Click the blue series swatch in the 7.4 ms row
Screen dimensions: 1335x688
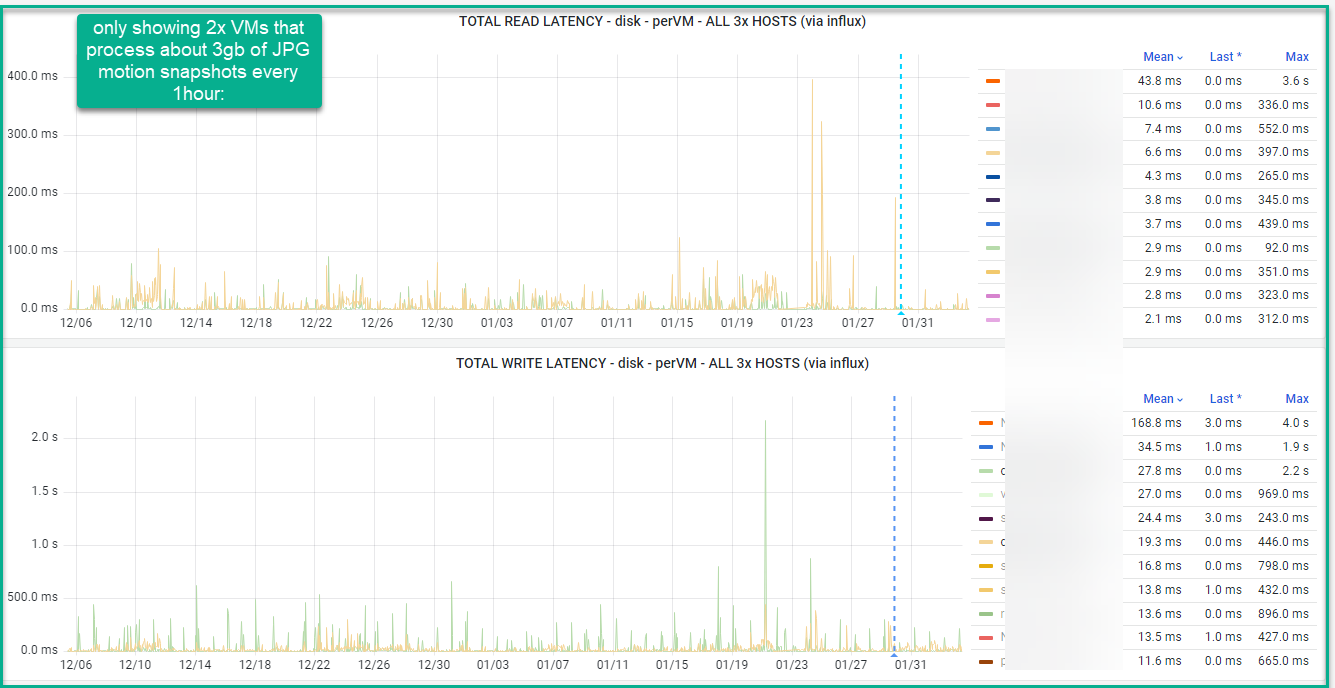[x=992, y=129]
